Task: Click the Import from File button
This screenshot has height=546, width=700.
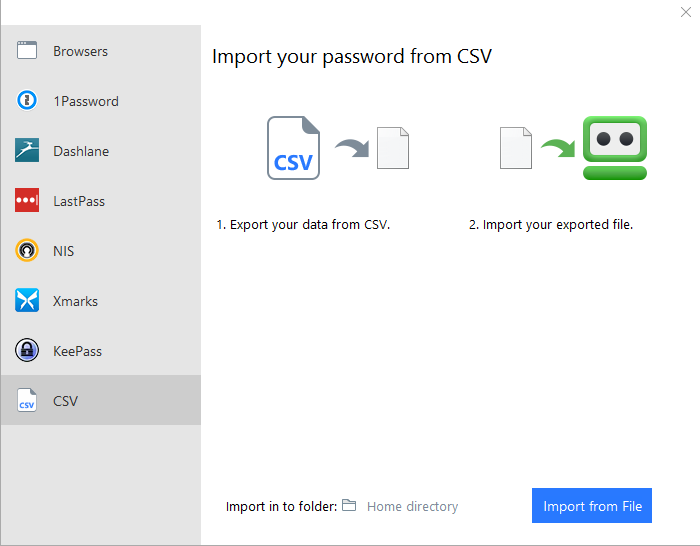Action: pos(592,505)
